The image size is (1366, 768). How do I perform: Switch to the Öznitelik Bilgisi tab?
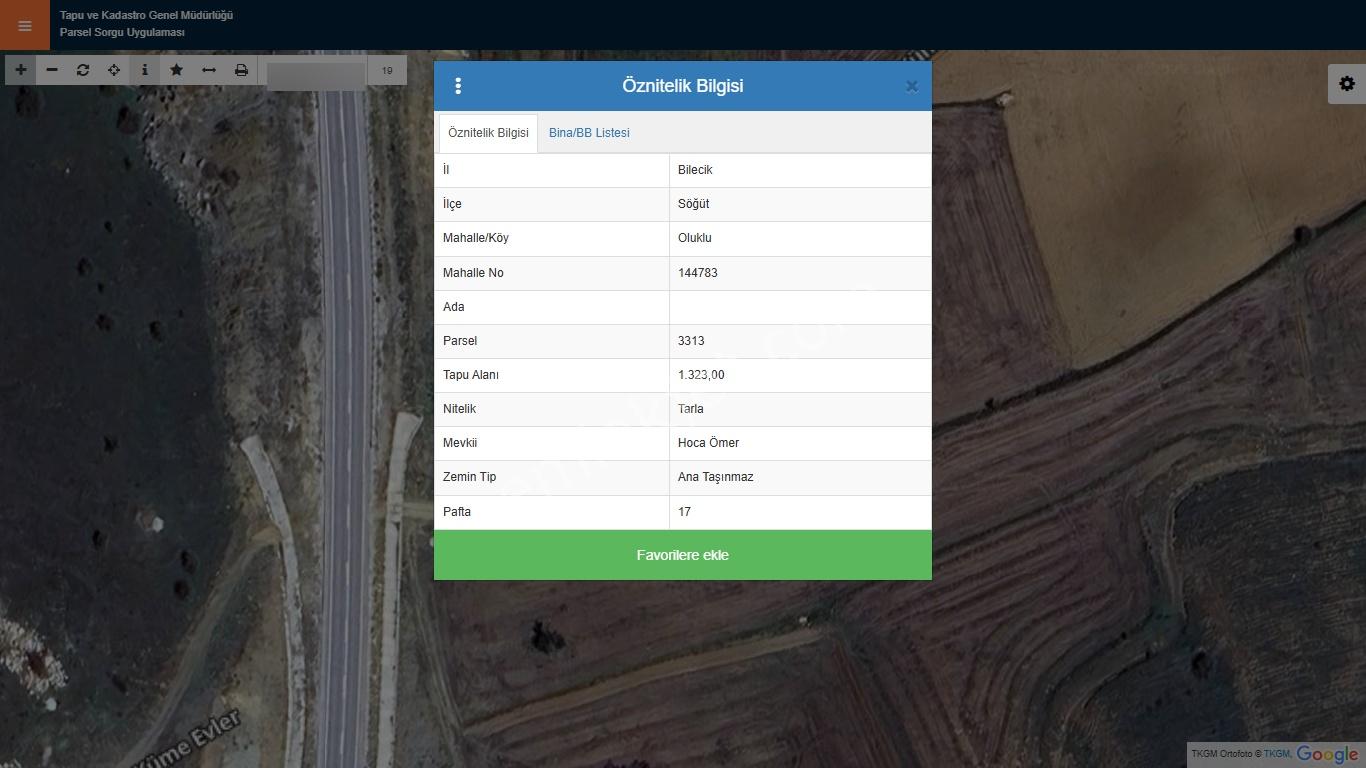(488, 133)
